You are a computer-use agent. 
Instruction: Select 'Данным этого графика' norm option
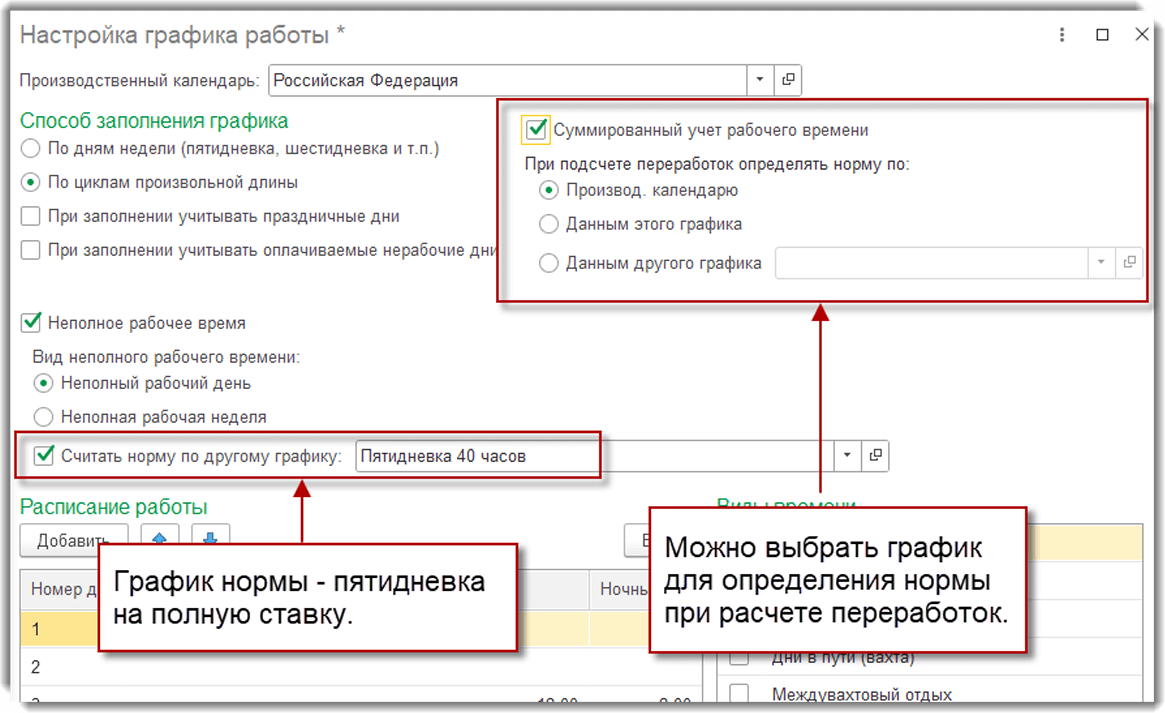(548, 223)
